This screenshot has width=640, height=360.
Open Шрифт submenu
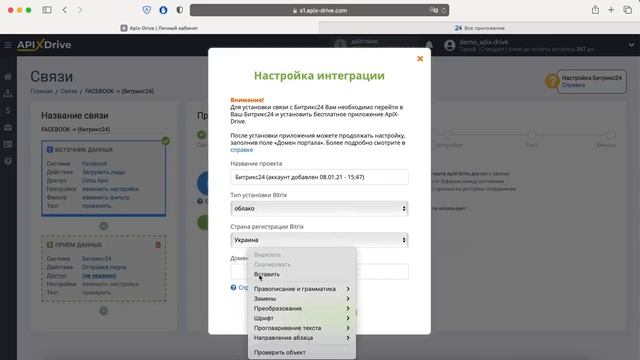click(x=302, y=318)
